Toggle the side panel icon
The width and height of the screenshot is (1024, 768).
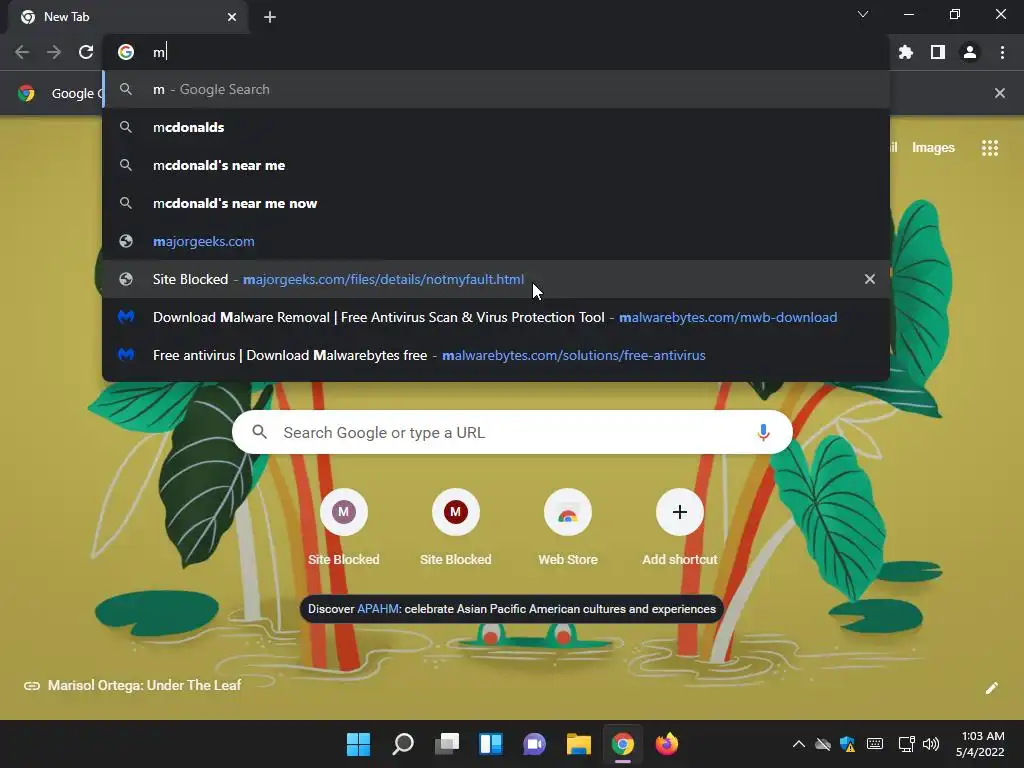pos(938,52)
